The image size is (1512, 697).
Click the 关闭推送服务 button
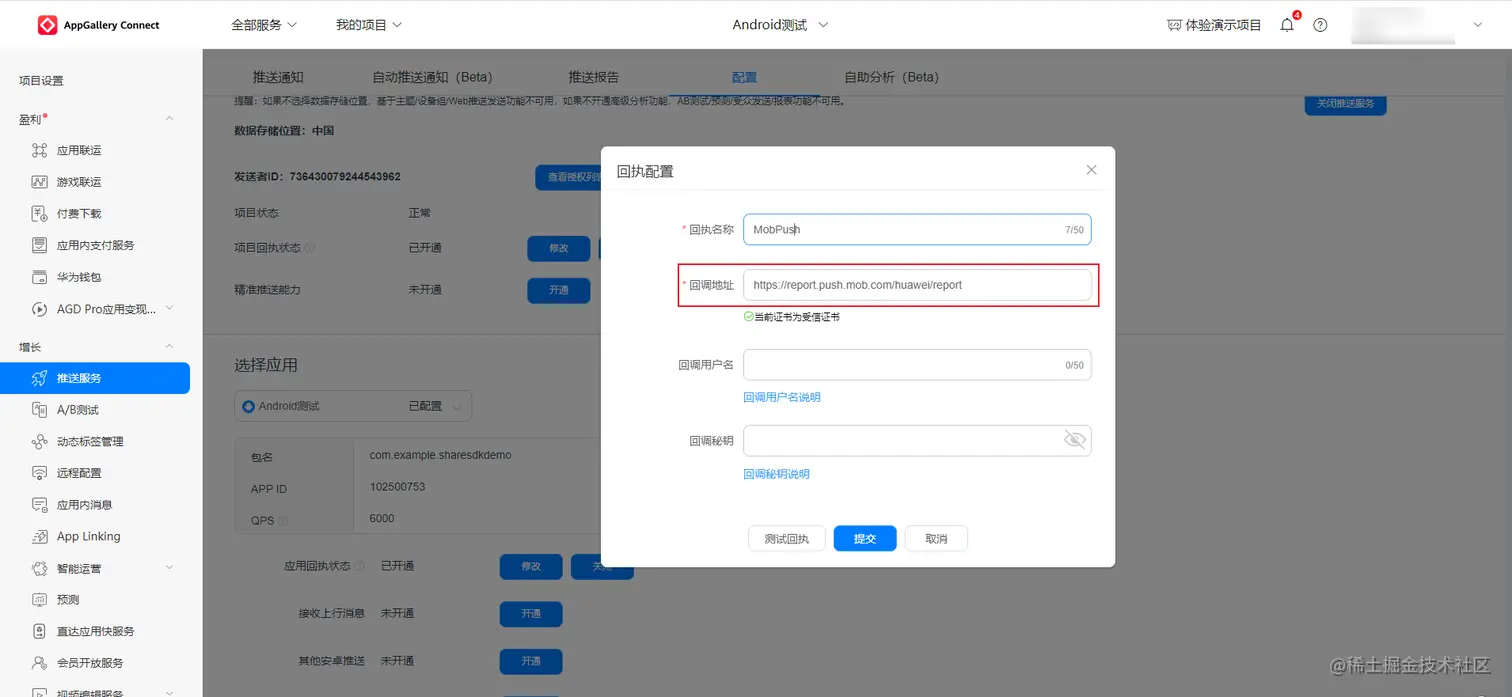(x=1345, y=104)
